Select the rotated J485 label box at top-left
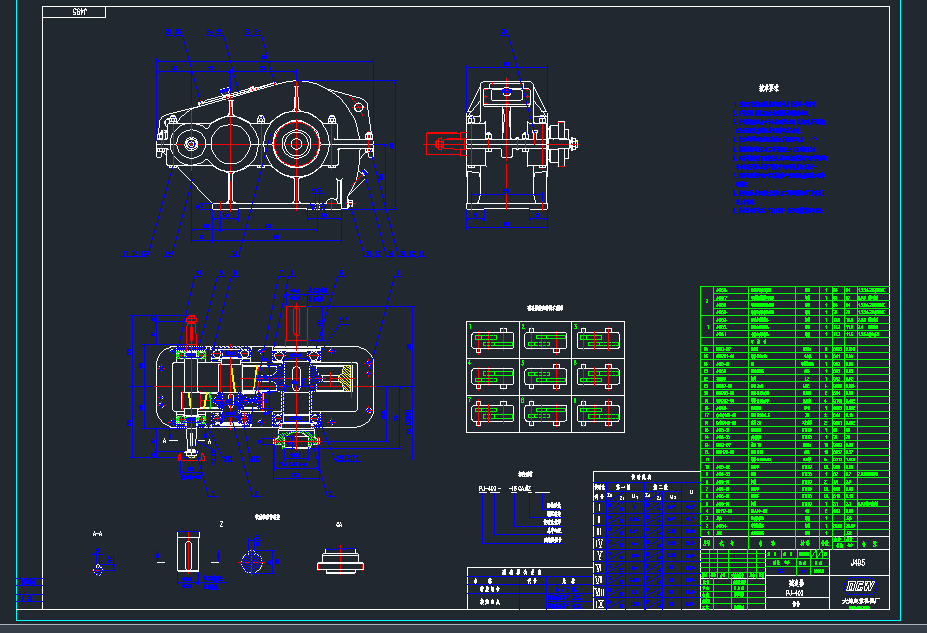 (74, 12)
